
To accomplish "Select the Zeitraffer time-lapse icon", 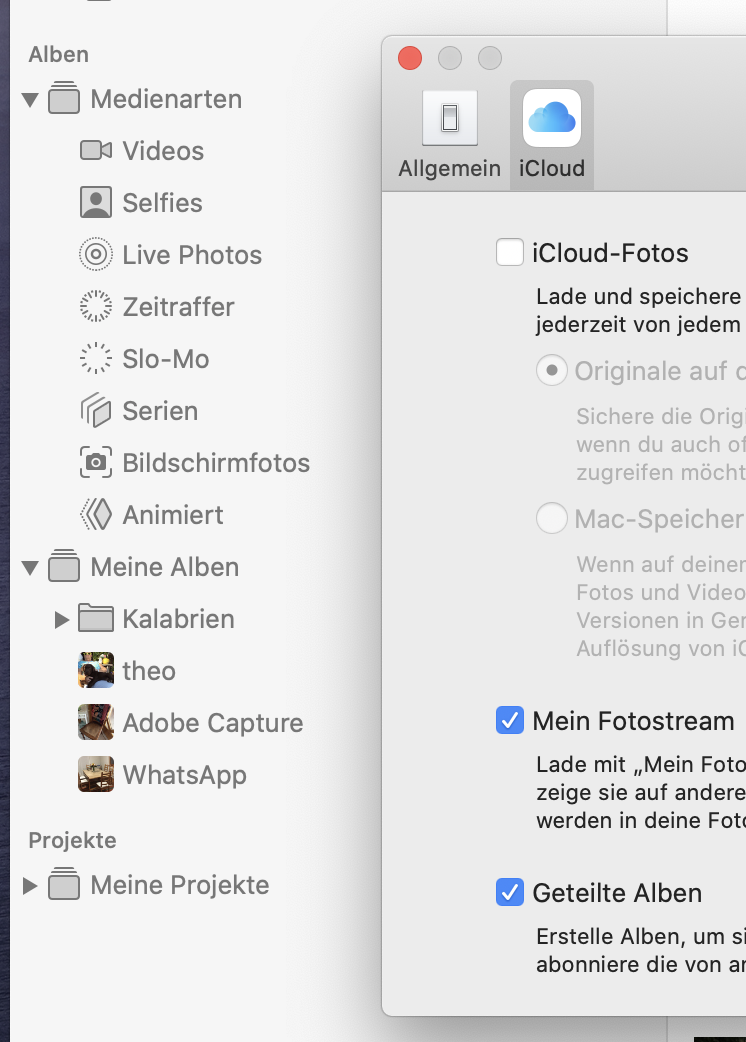I will [95, 307].
